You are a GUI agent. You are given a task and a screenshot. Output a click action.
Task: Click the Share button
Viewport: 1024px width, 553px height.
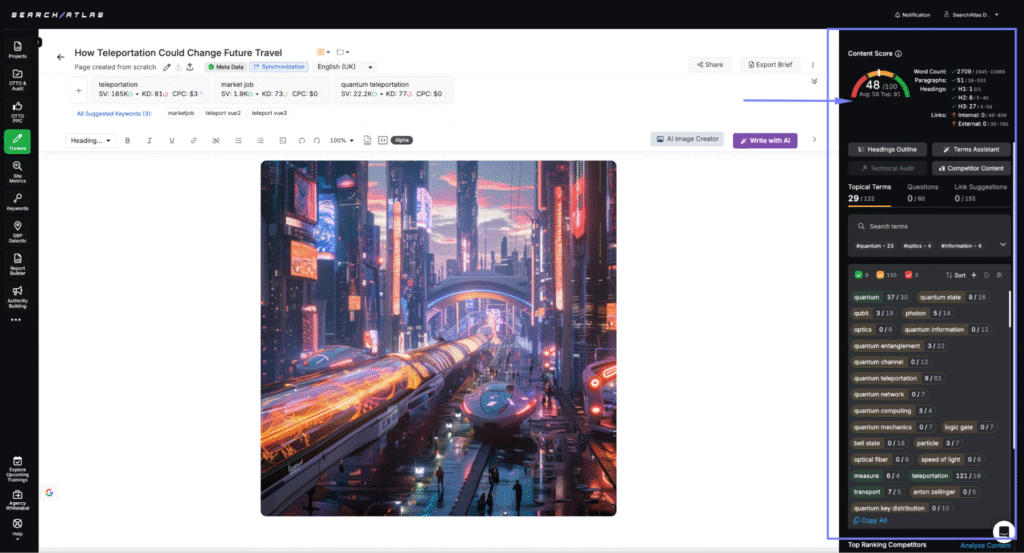tap(710, 65)
